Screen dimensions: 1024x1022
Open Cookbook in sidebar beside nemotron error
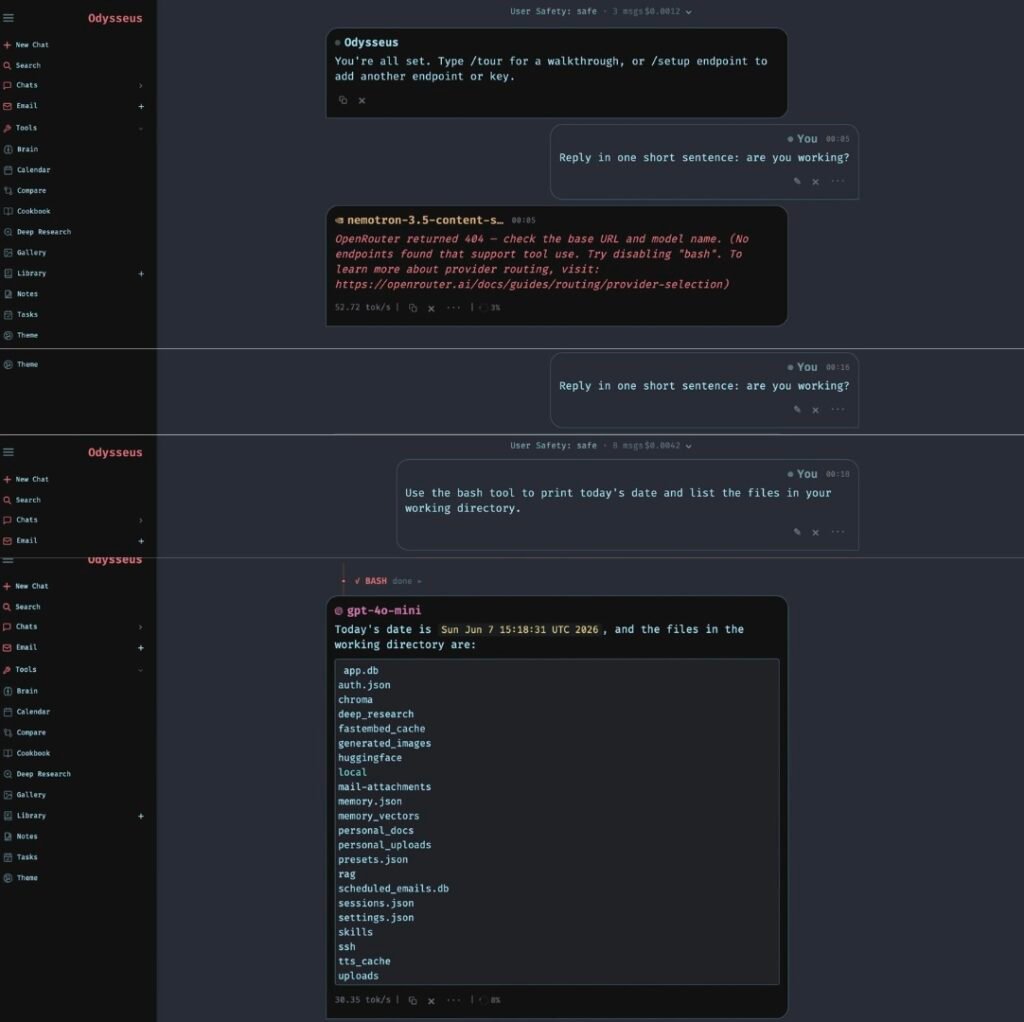point(27,211)
